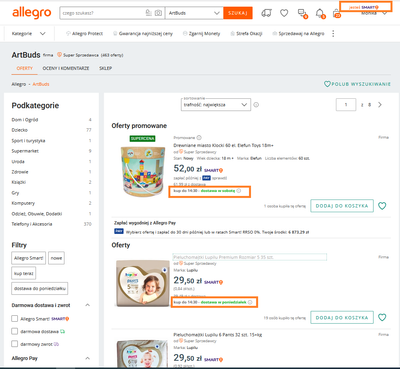Click dostawa do poniedziałku filter chip
This screenshot has width=400, height=369.
point(40,288)
